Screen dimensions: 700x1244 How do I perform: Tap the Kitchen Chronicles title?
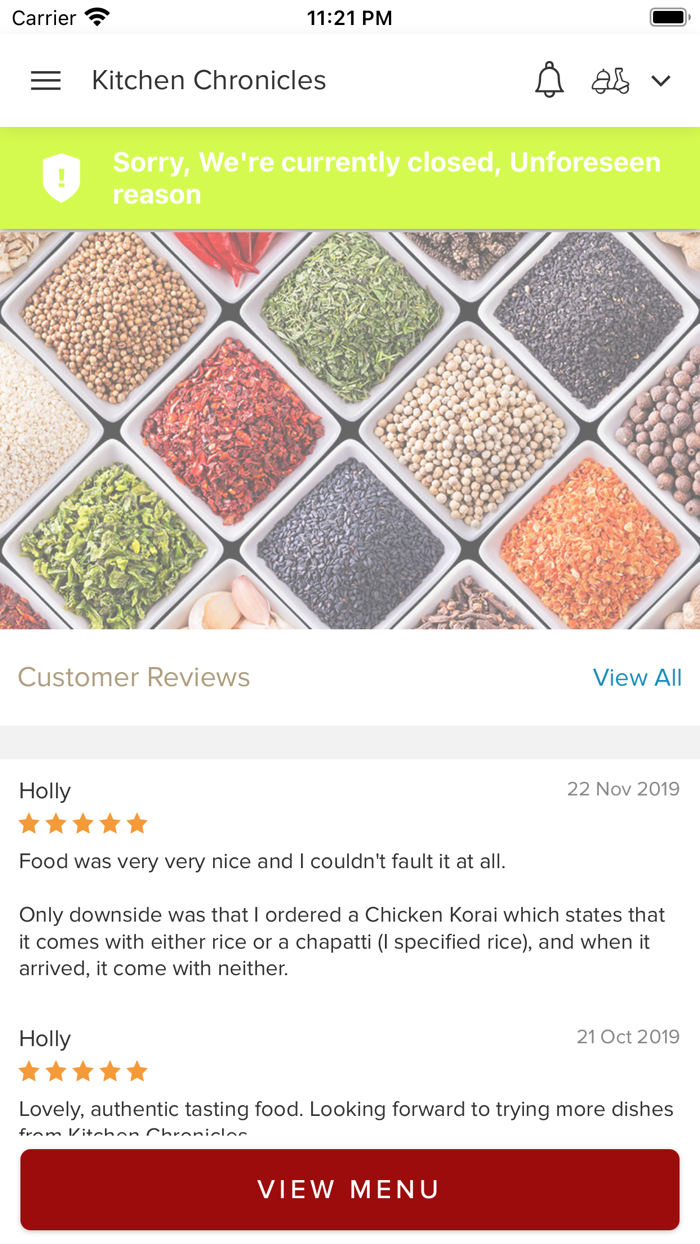(x=209, y=80)
